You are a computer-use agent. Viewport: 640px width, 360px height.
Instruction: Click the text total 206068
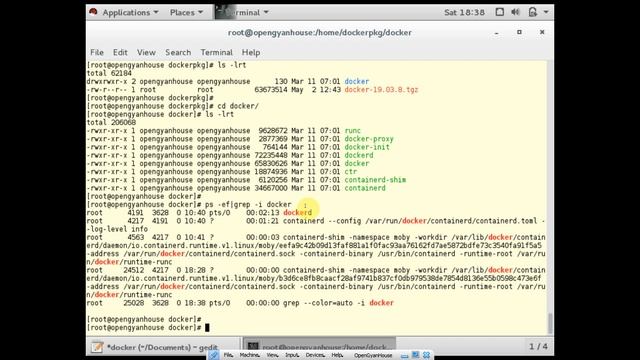click(111, 122)
